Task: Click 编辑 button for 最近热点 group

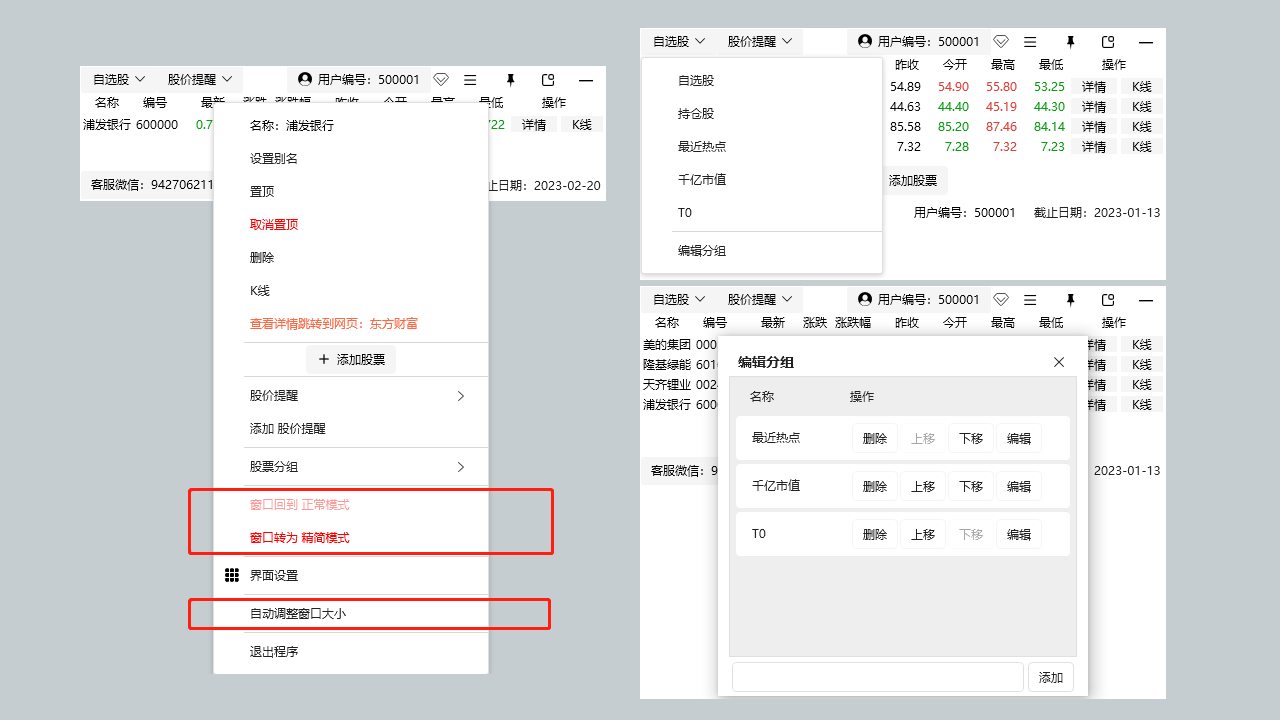Action: 1018,438
